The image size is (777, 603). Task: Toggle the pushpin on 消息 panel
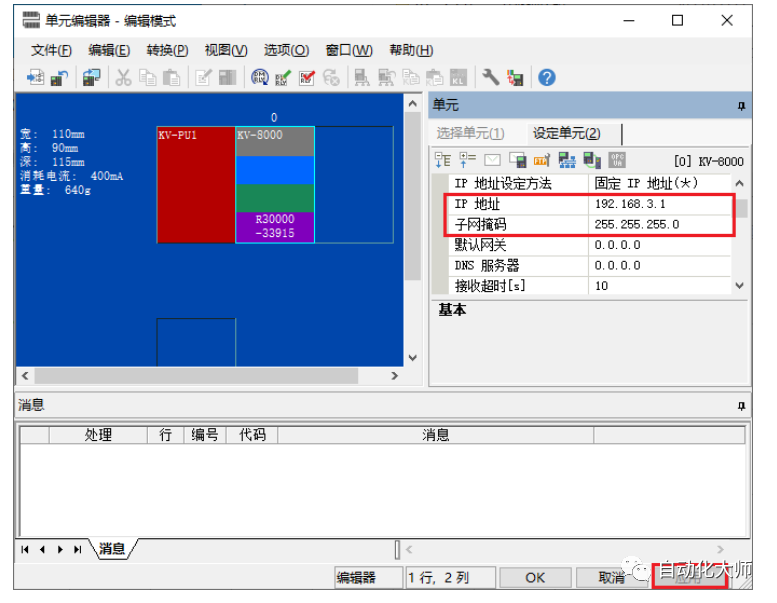[x=741, y=406]
